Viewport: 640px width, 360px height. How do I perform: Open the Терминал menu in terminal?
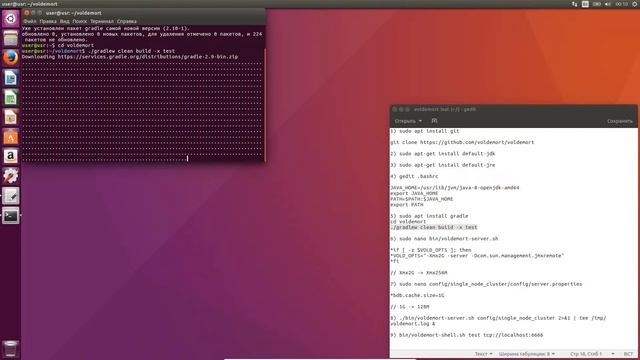click(x=102, y=21)
